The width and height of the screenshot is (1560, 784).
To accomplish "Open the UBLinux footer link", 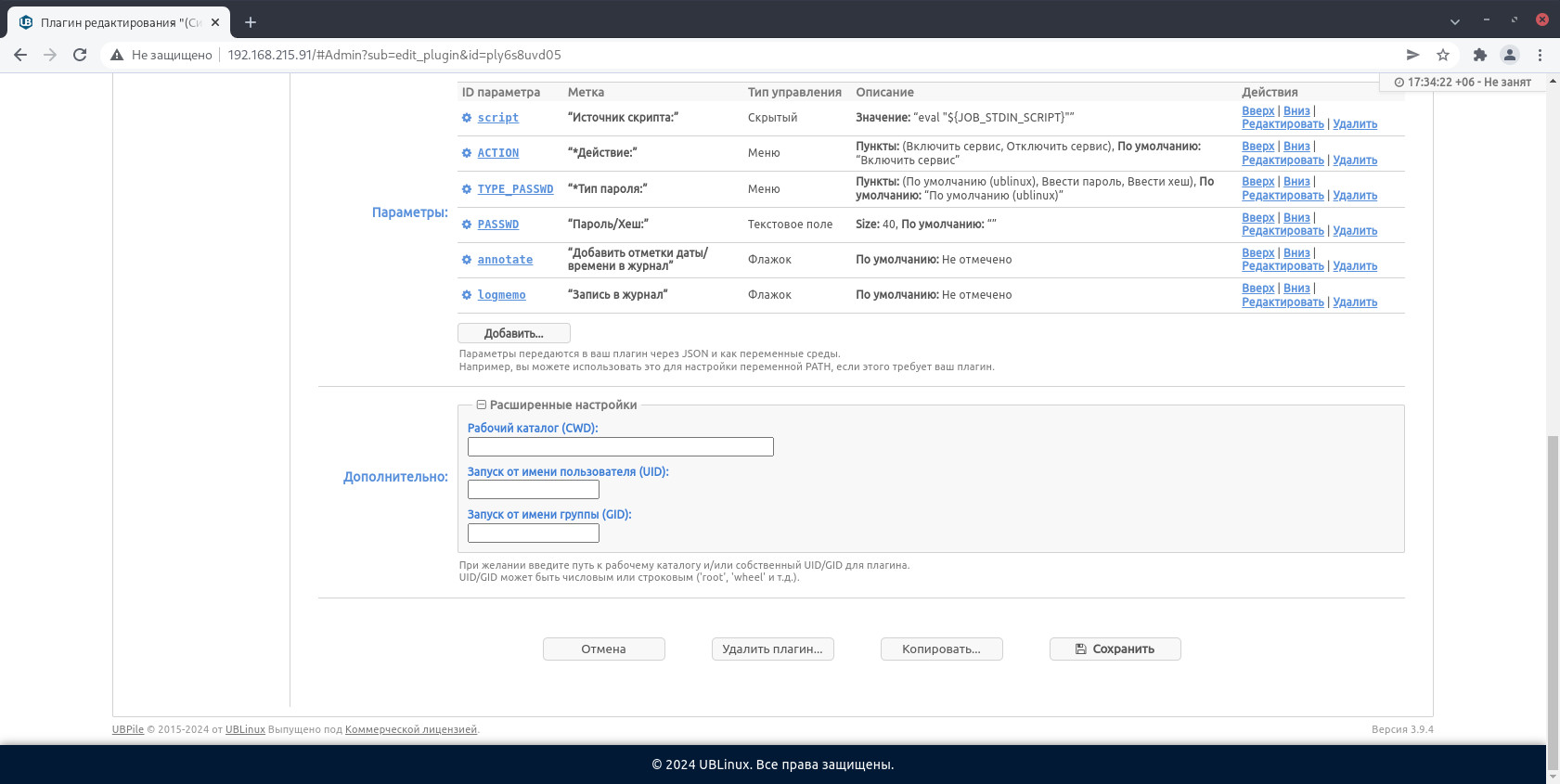I will (245, 729).
